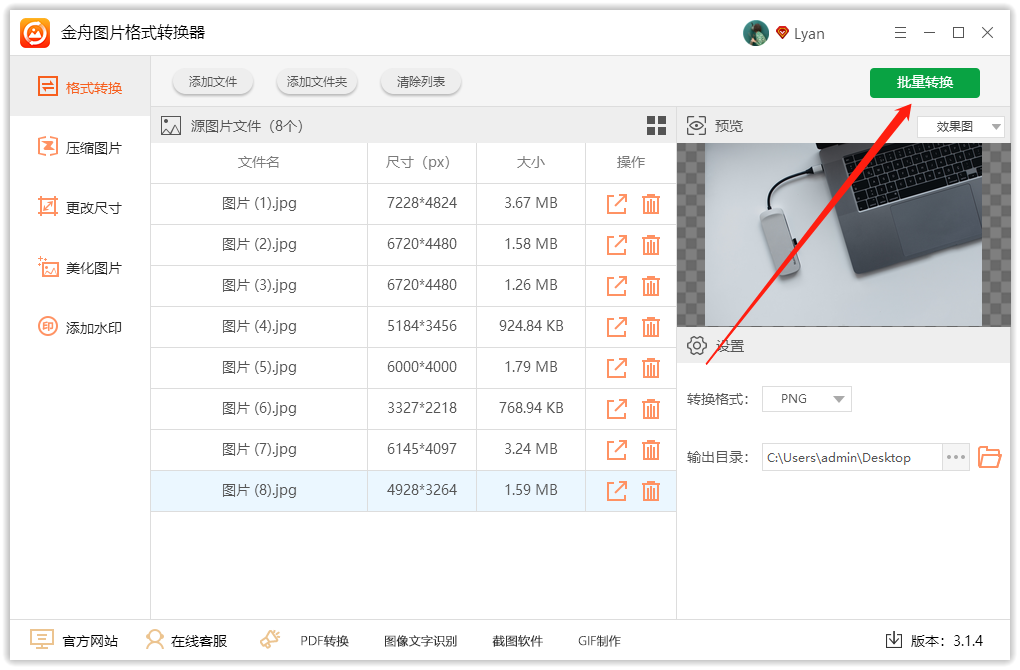
Task: Click the 添加文件夹 button
Action: click(317, 82)
